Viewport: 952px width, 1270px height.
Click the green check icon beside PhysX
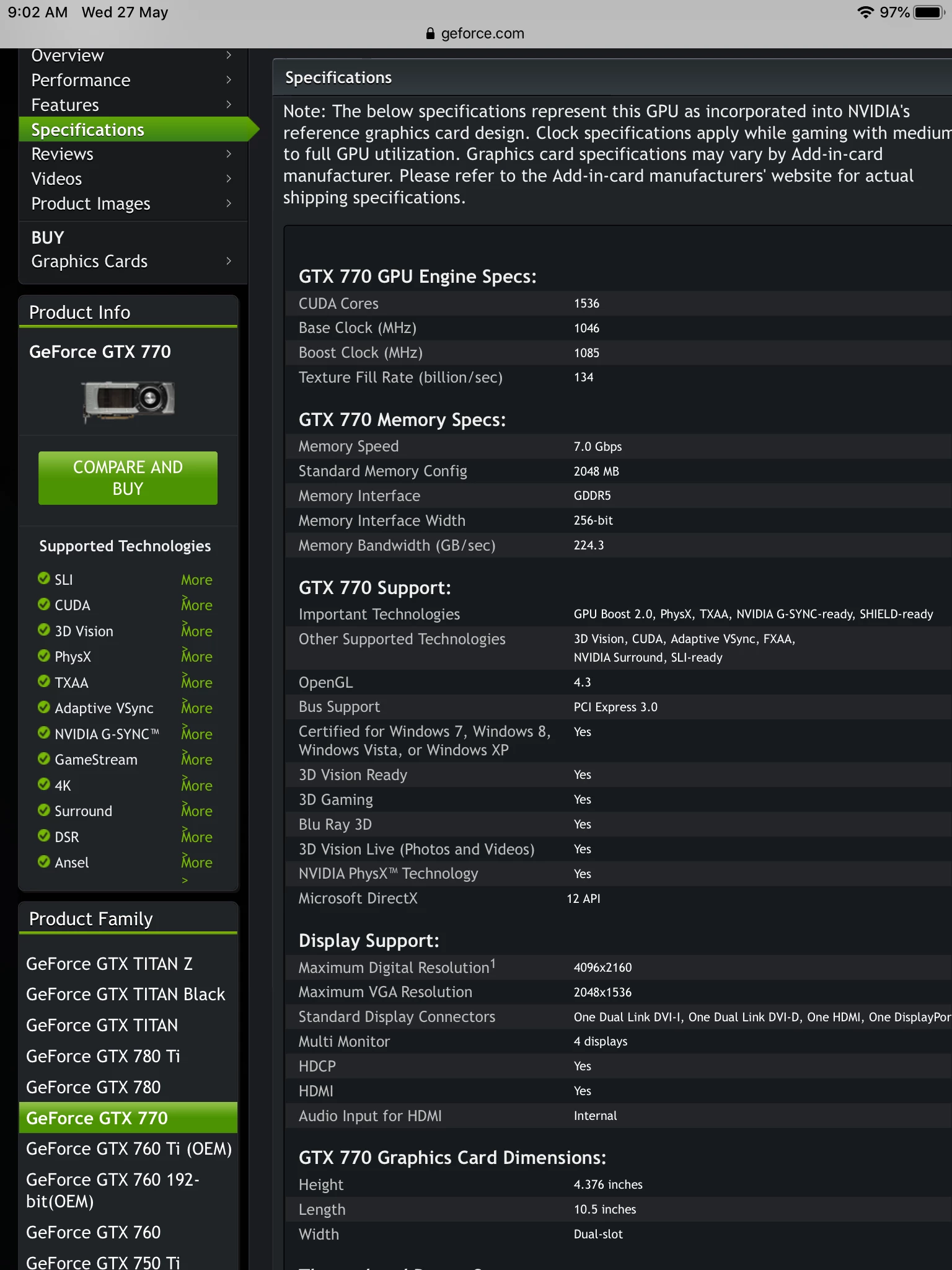point(43,655)
